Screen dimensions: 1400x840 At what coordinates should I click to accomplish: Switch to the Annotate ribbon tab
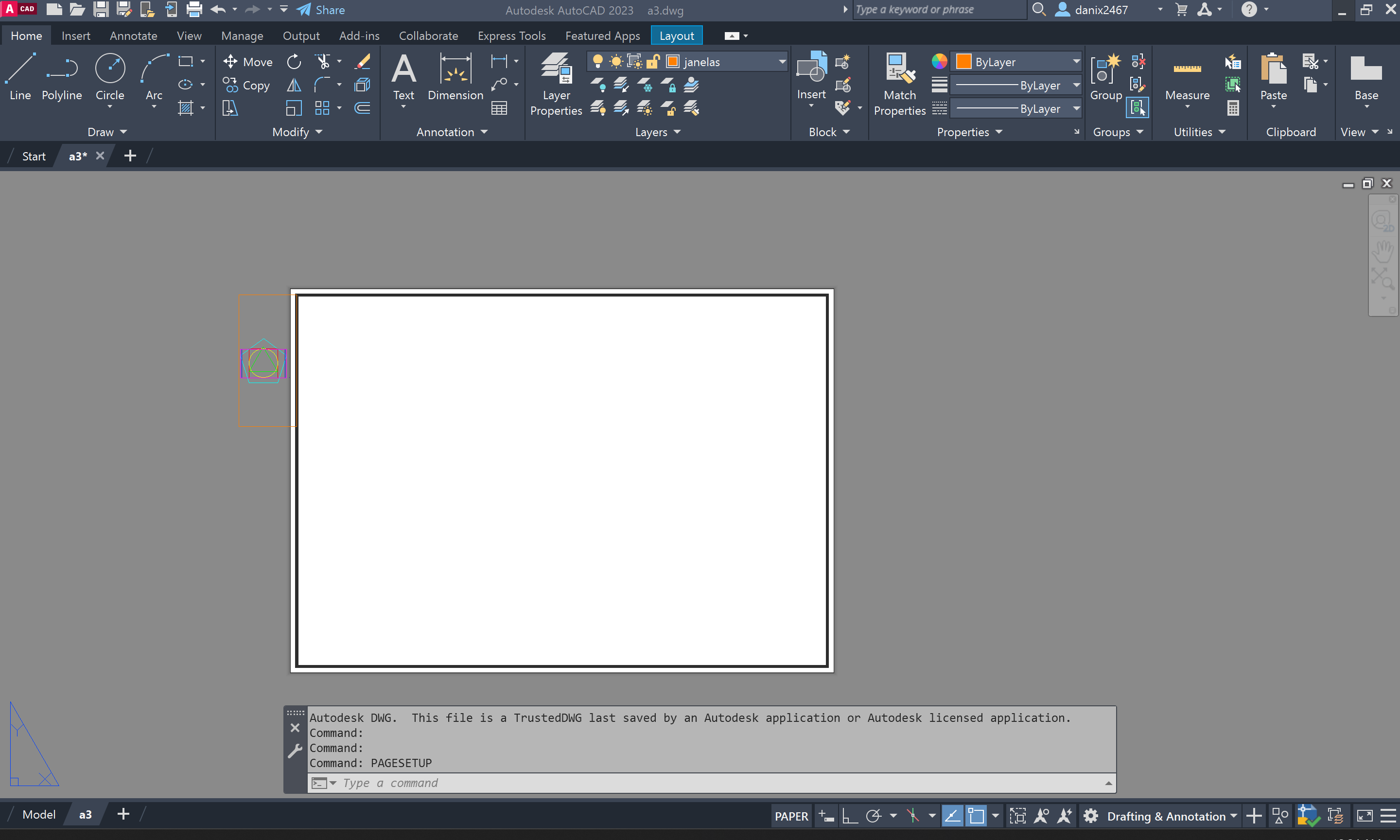(x=133, y=35)
